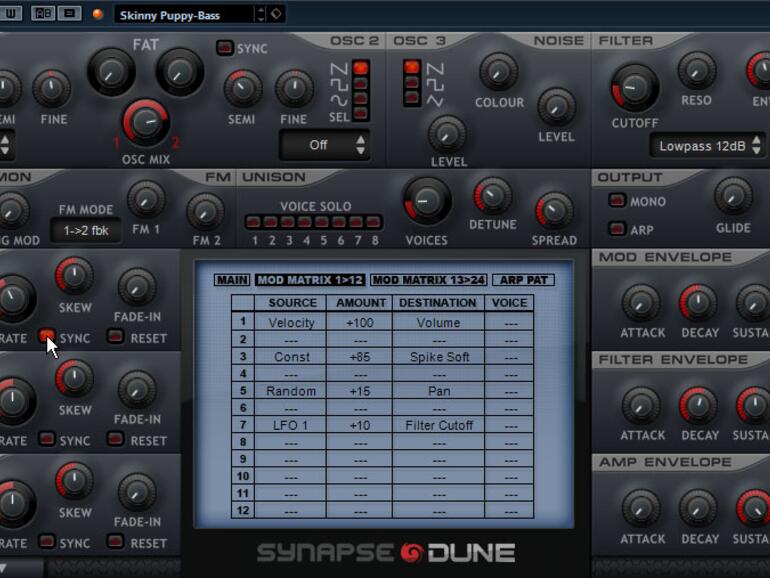770x578 pixels.
Task: Click the Mod Envelope ATTACK knob
Action: click(x=640, y=303)
